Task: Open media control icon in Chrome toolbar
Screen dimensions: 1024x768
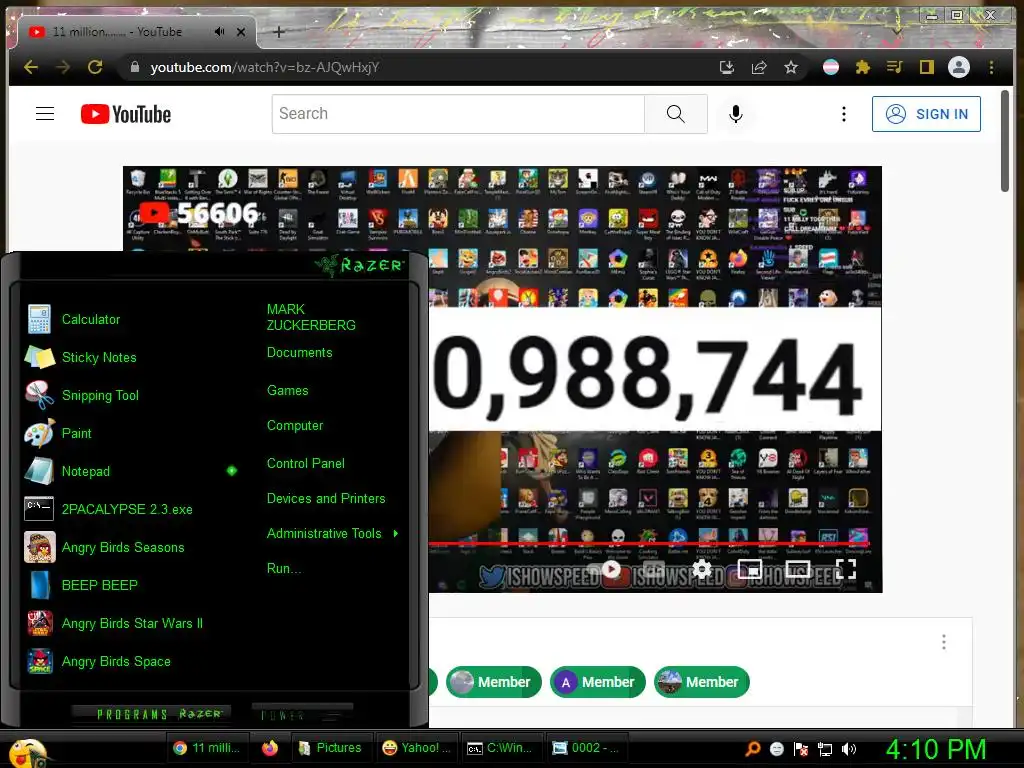Action: (895, 67)
